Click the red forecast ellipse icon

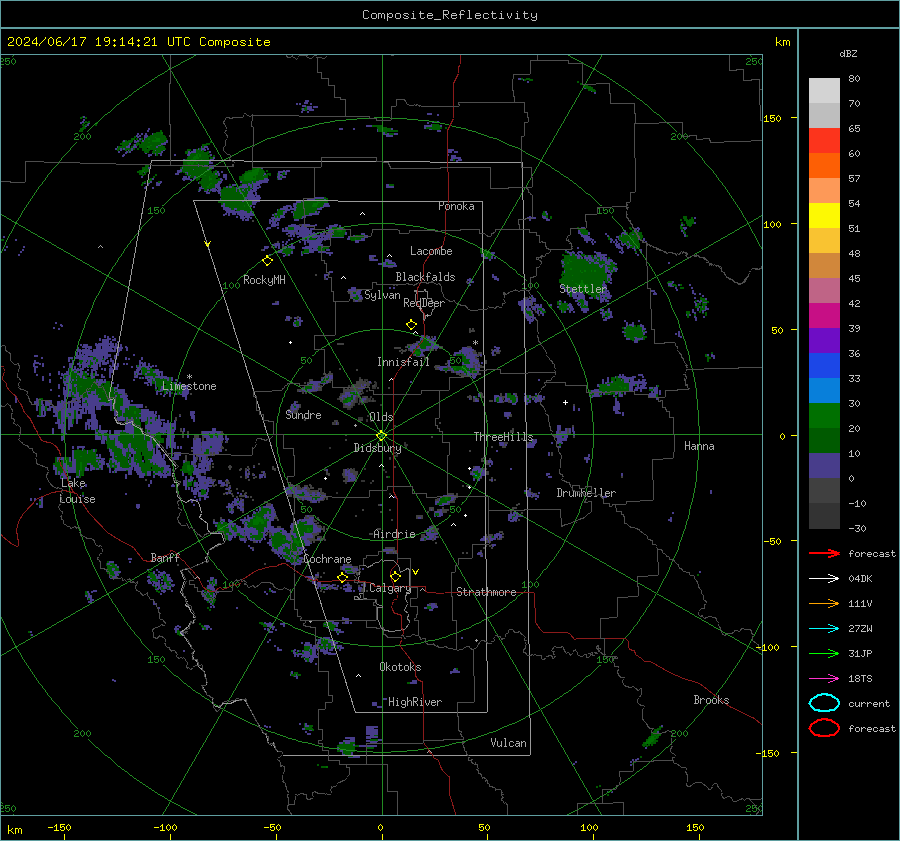(x=824, y=728)
